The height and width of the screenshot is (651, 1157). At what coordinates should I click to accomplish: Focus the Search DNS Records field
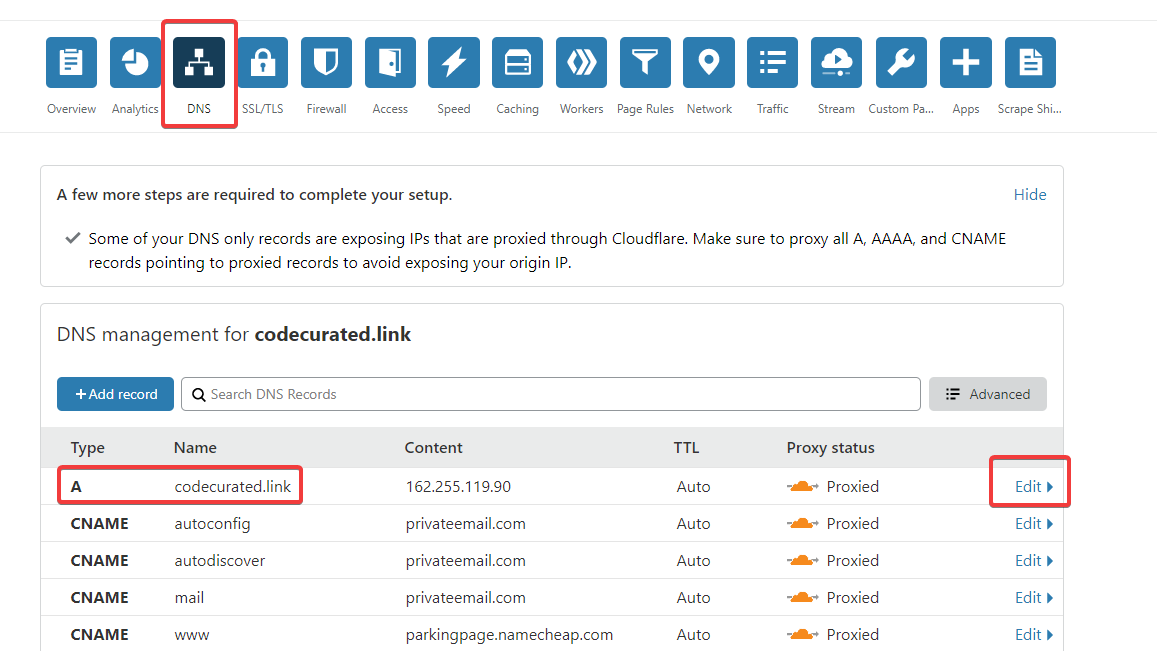[550, 394]
